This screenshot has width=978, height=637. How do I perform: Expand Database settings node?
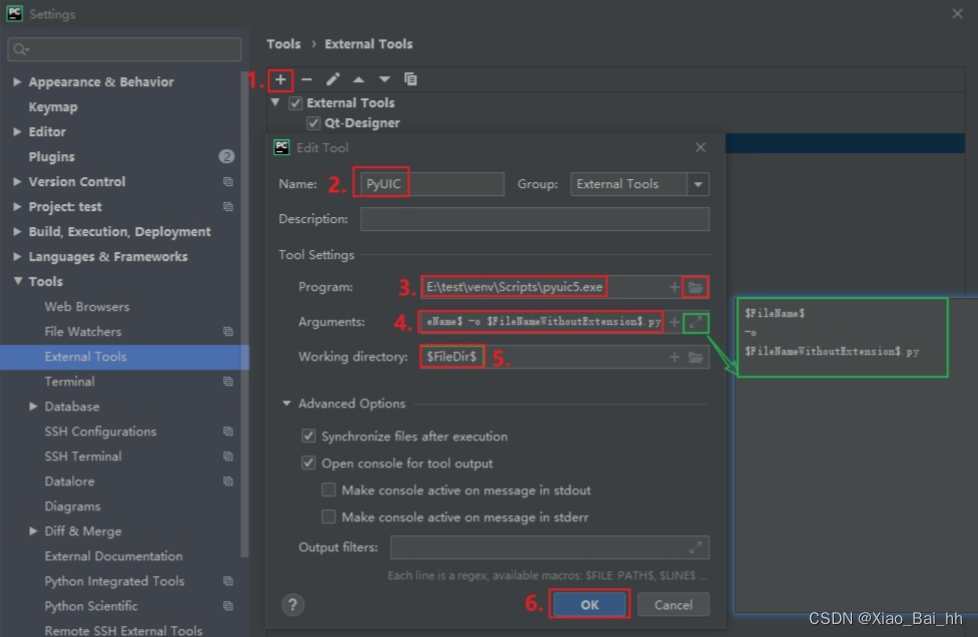coord(33,406)
